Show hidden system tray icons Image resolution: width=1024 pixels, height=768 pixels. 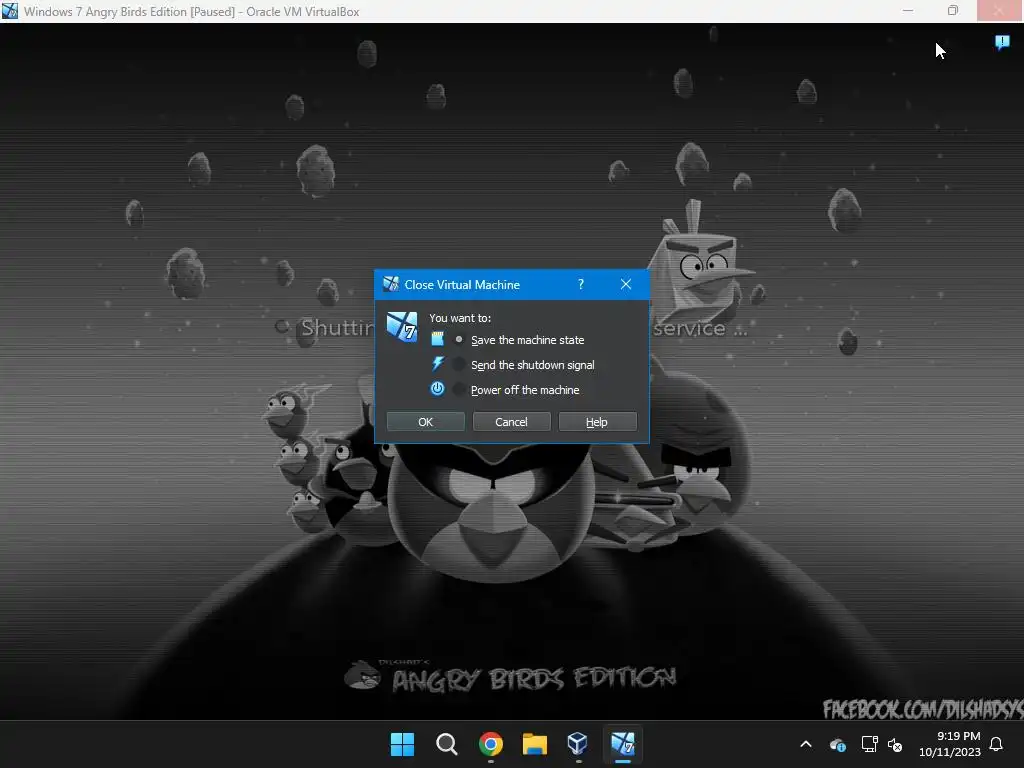806,744
